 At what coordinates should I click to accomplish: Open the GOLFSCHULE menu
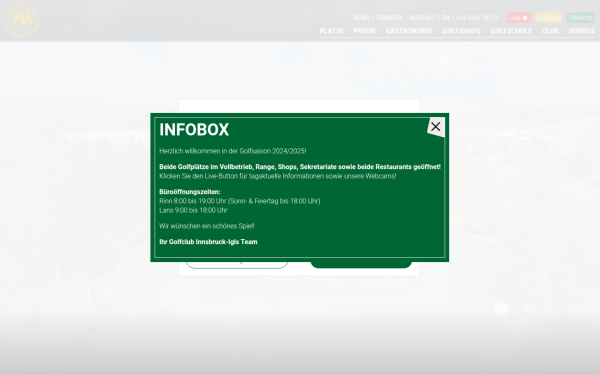point(511,31)
